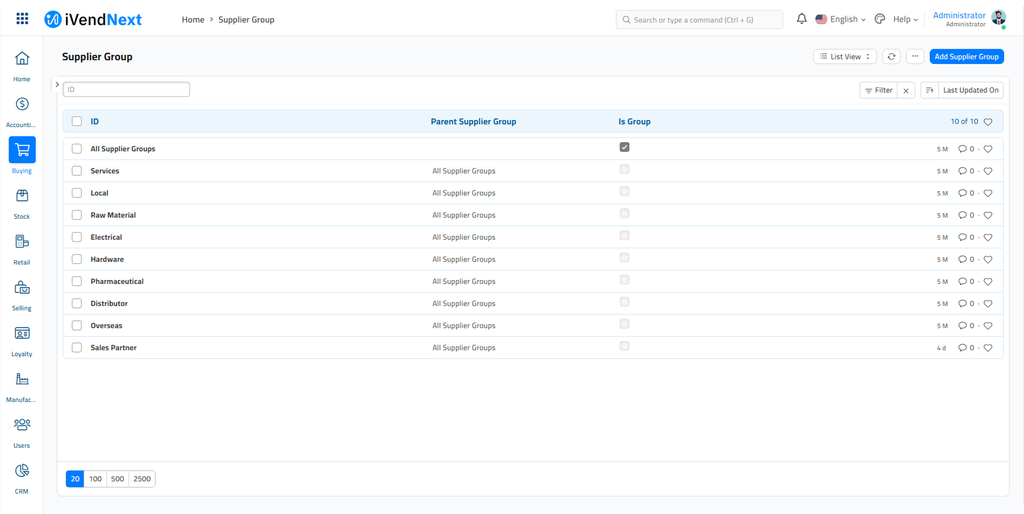
Task: Open the English language dropdown
Action: (x=840, y=20)
